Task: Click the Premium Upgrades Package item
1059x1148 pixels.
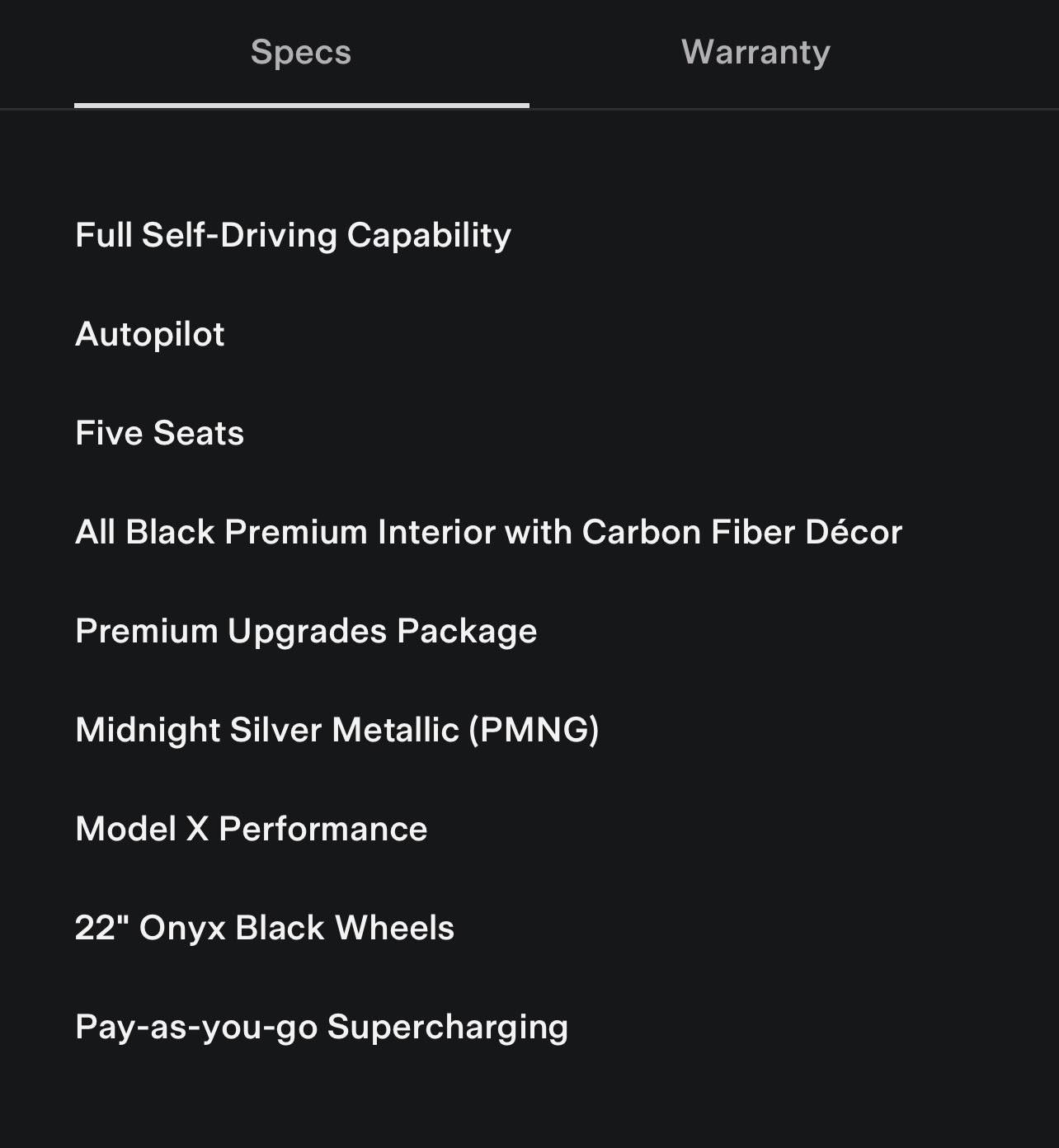Action: click(x=306, y=631)
